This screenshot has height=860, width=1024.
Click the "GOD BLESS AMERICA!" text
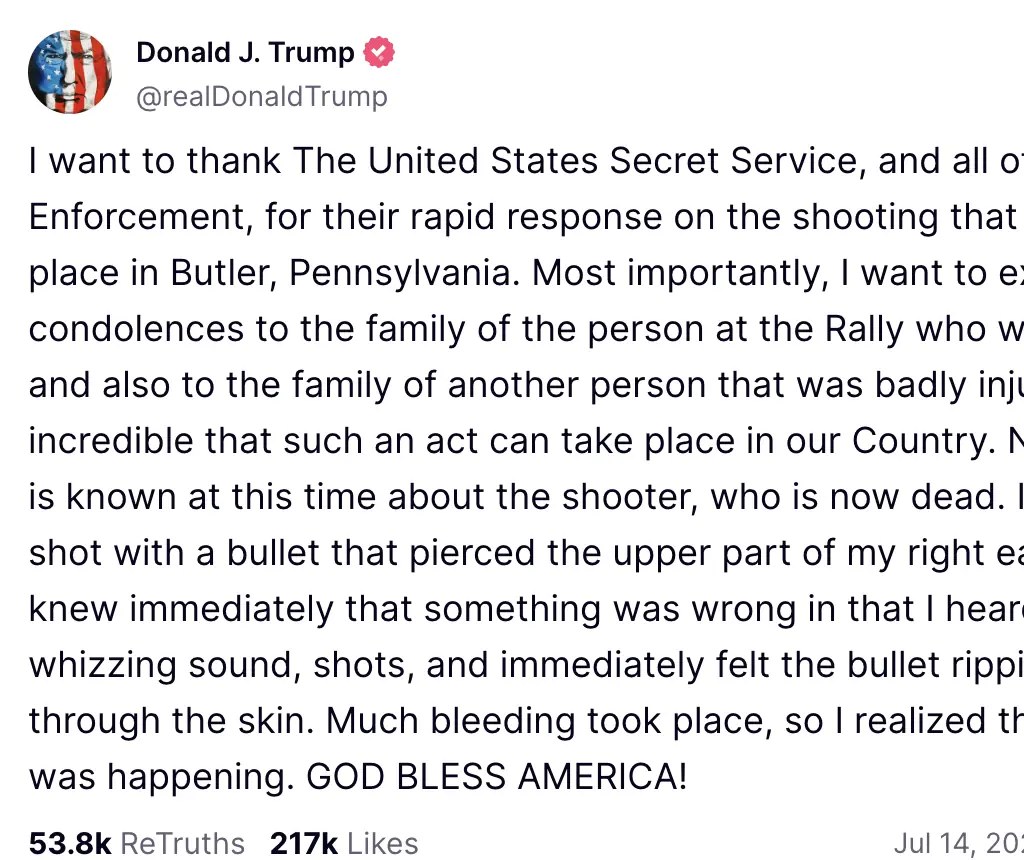tap(496, 777)
